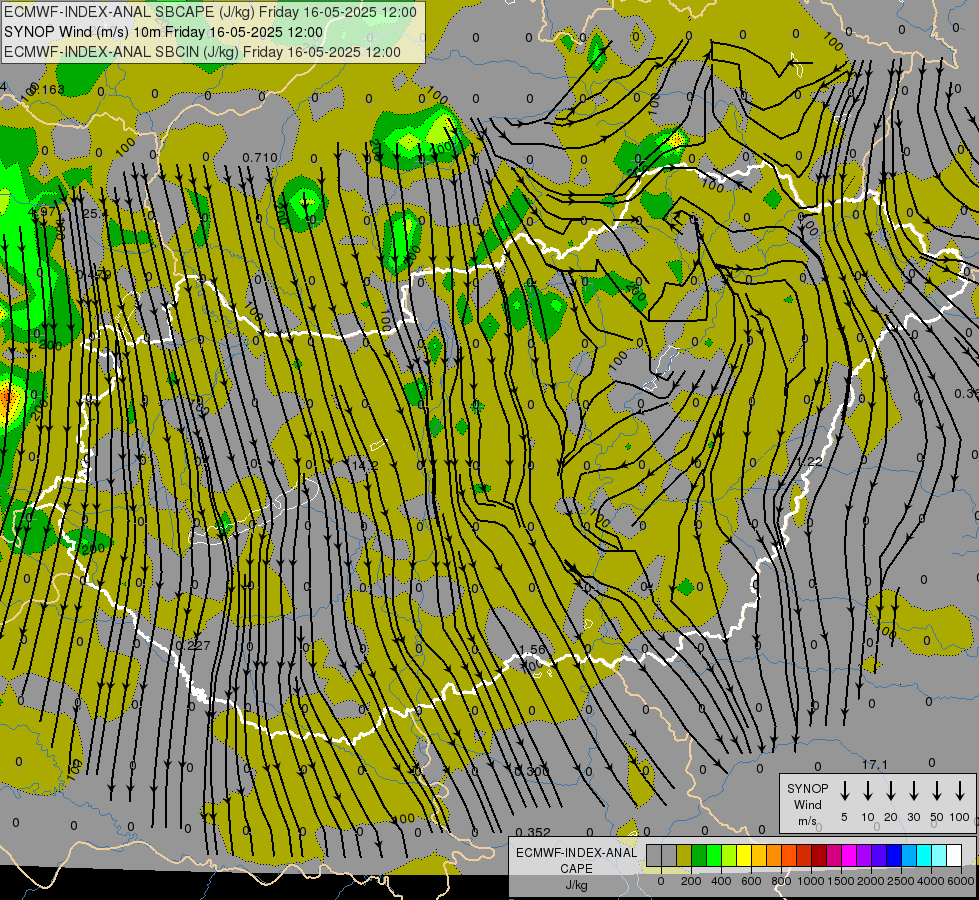The image size is (979, 900).
Task: Click the '2000' CAPE scale label
Action: click(871, 881)
